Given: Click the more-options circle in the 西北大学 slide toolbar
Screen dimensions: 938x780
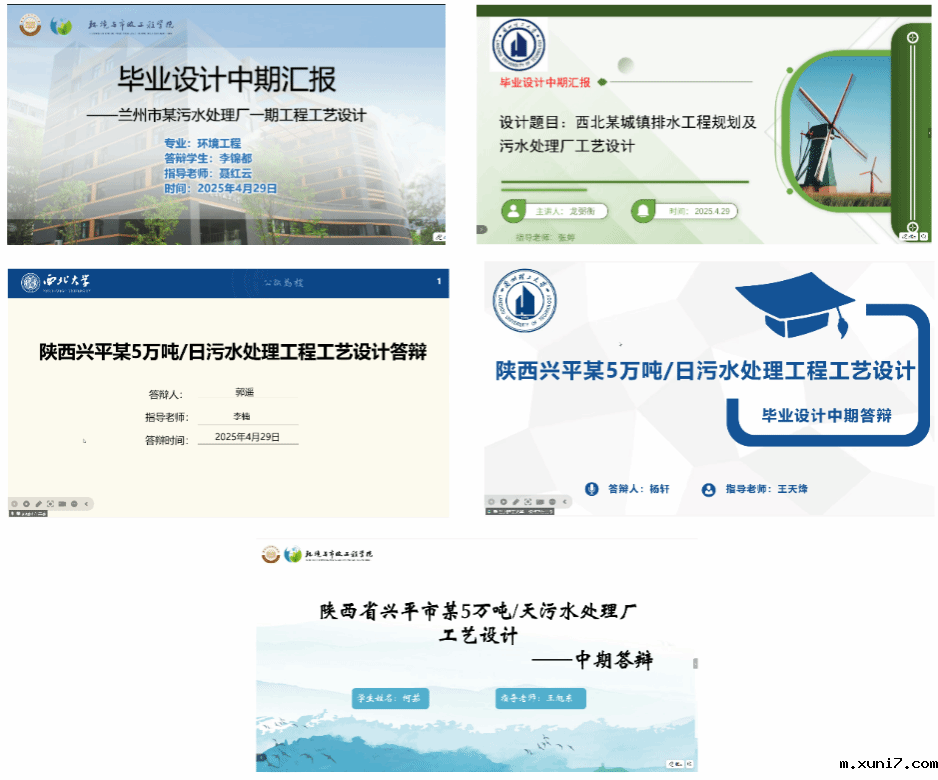Looking at the screenshot, I should (75, 503).
